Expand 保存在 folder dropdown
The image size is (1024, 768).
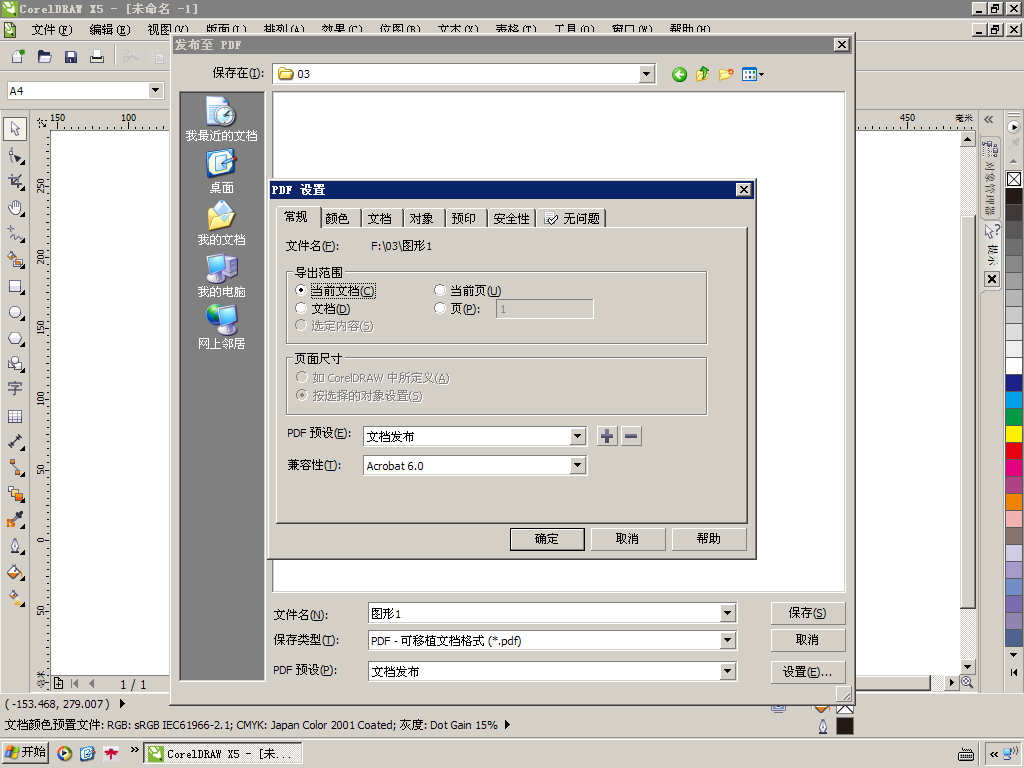[x=647, y=74]
